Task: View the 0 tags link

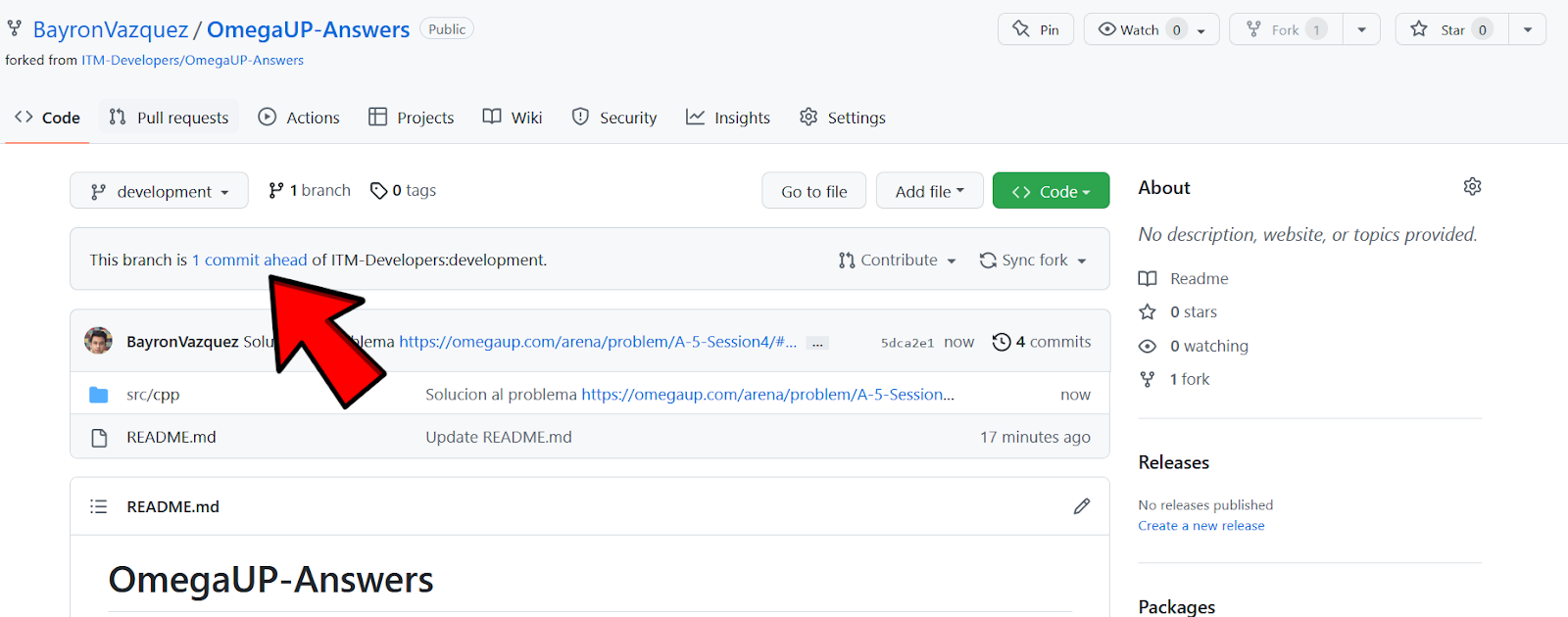Action: (404, 190)
